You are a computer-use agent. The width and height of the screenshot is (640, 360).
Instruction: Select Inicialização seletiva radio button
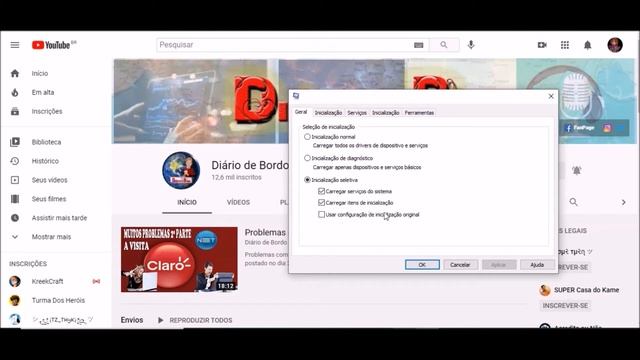tap(307, 180)
